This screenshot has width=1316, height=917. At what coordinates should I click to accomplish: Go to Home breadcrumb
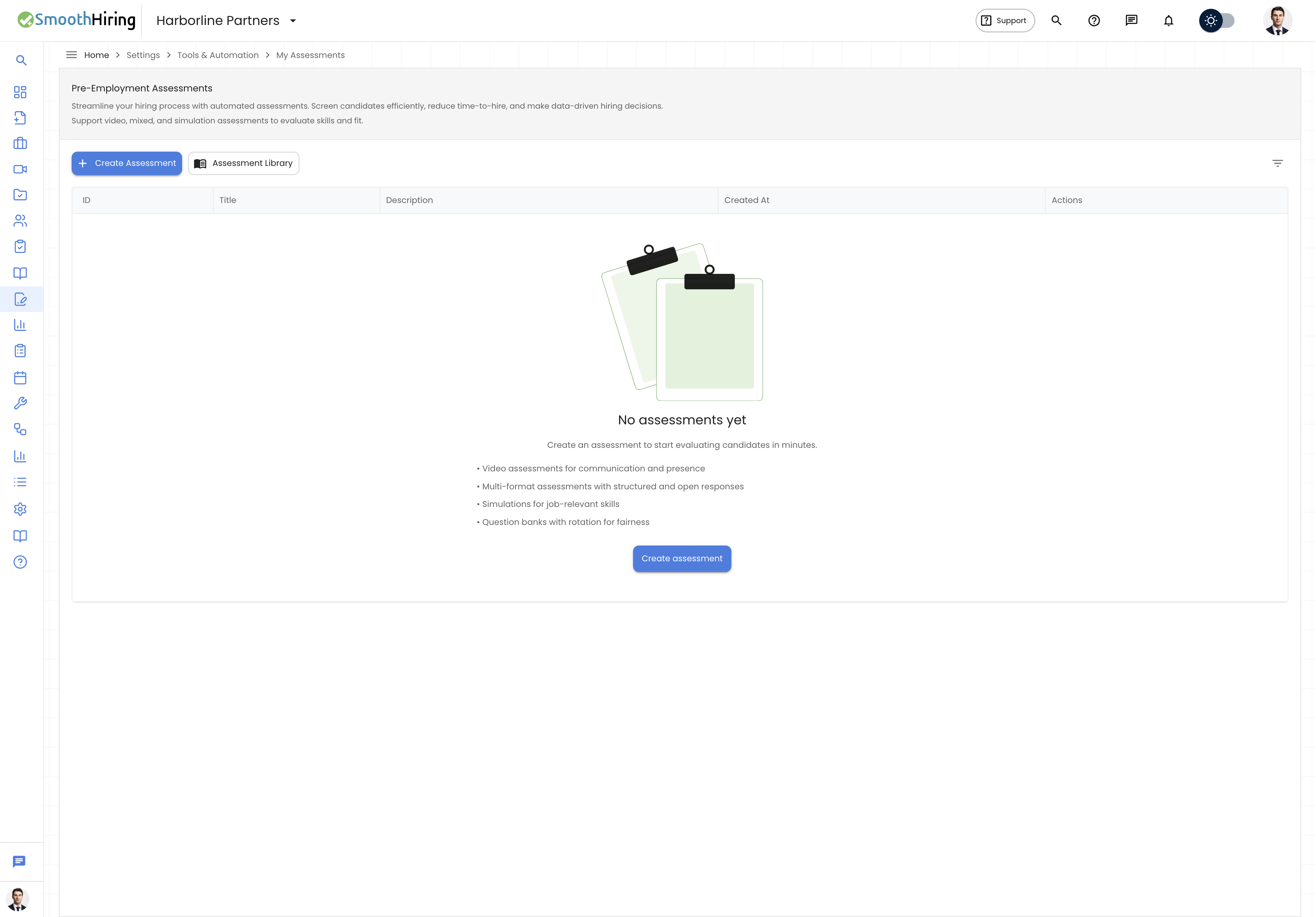(x=96, y=55)
